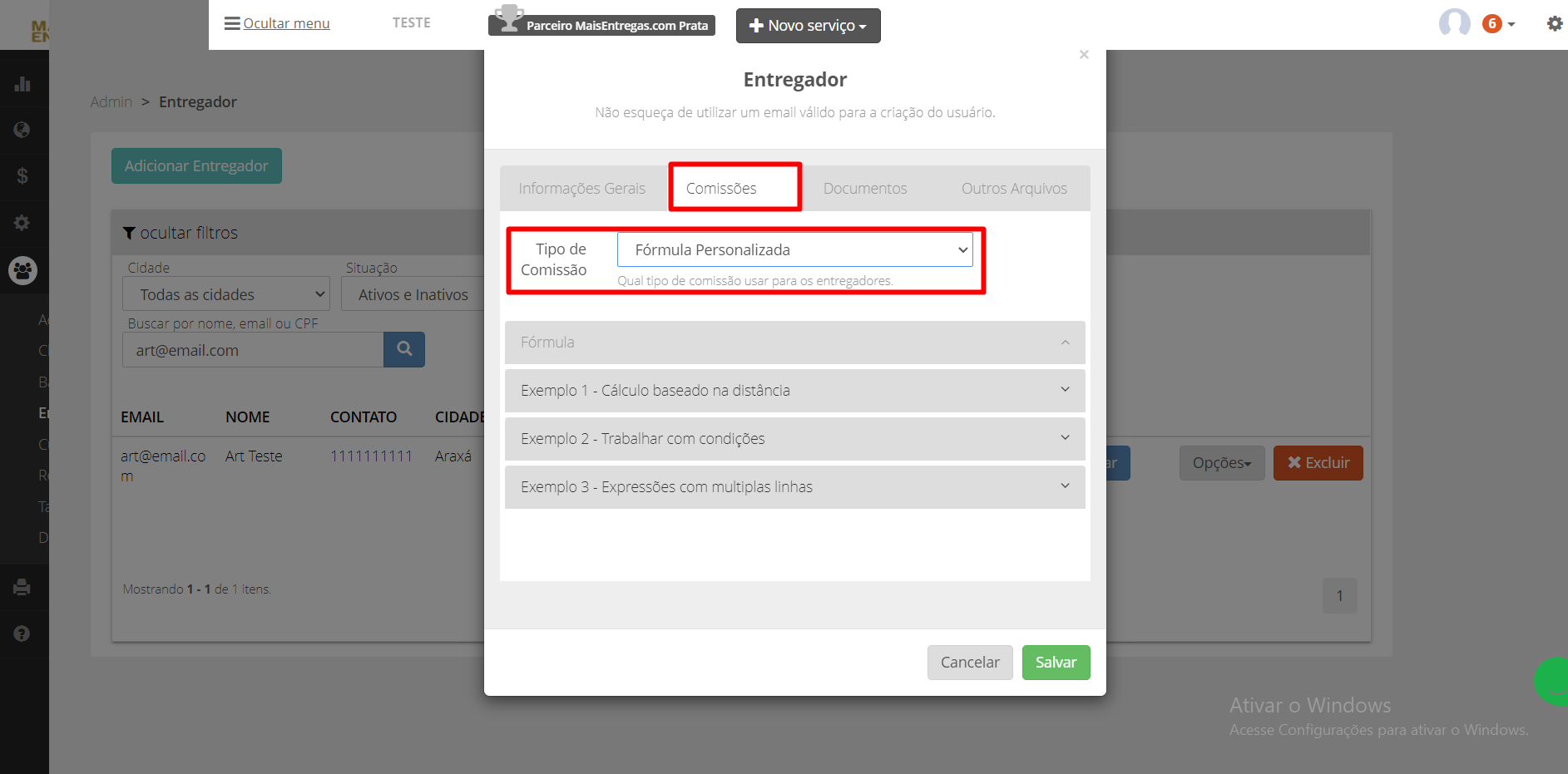Select the users group icon in sidebar
This screenshot has height=774, width=1568.
(22, 270)
